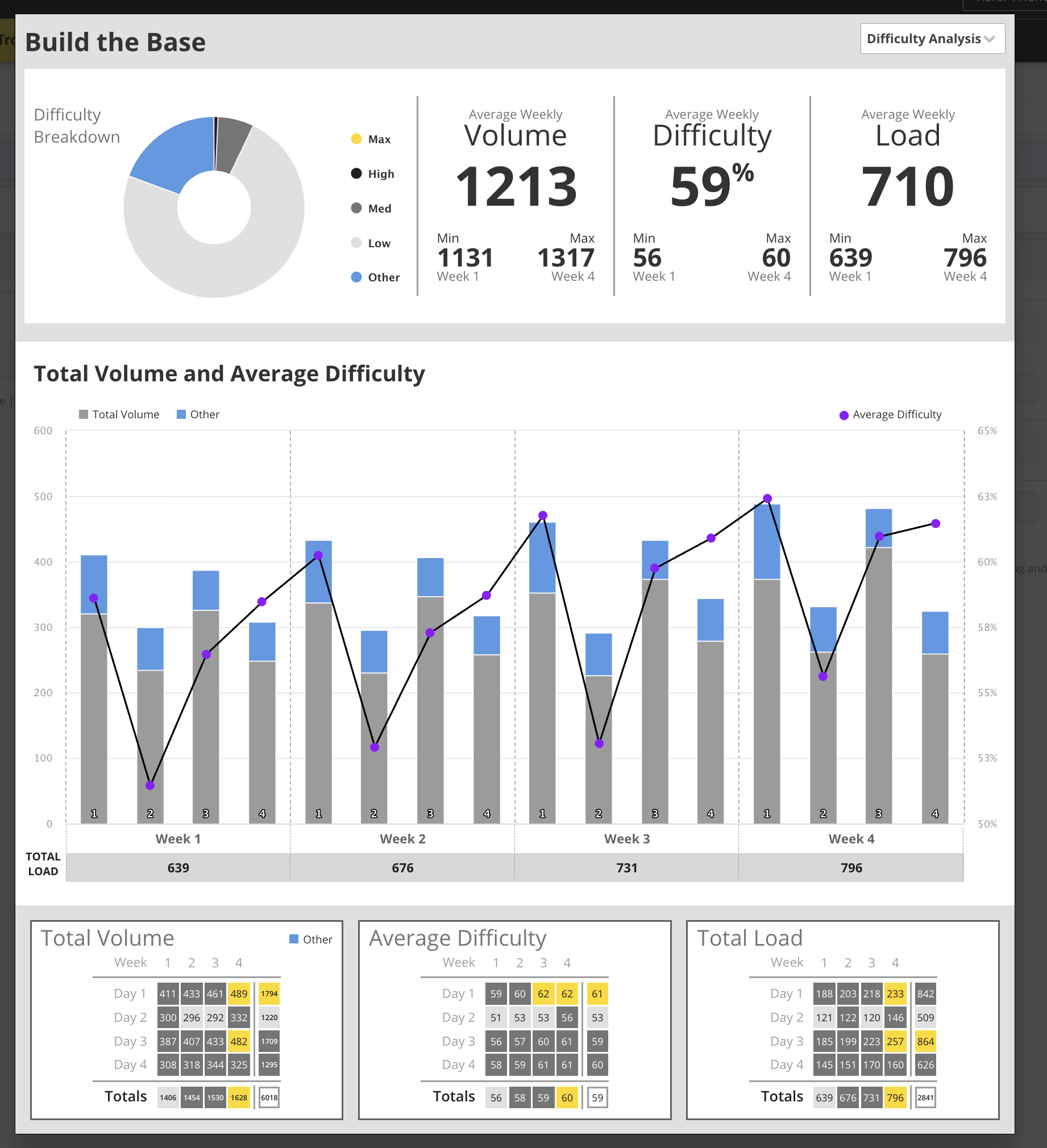Image resolution: width=1047 pixels, height=1148 pixels.
Task: Click the blue Other dot in donut legend
Action: pyautogui.click(x=356, y=277)
